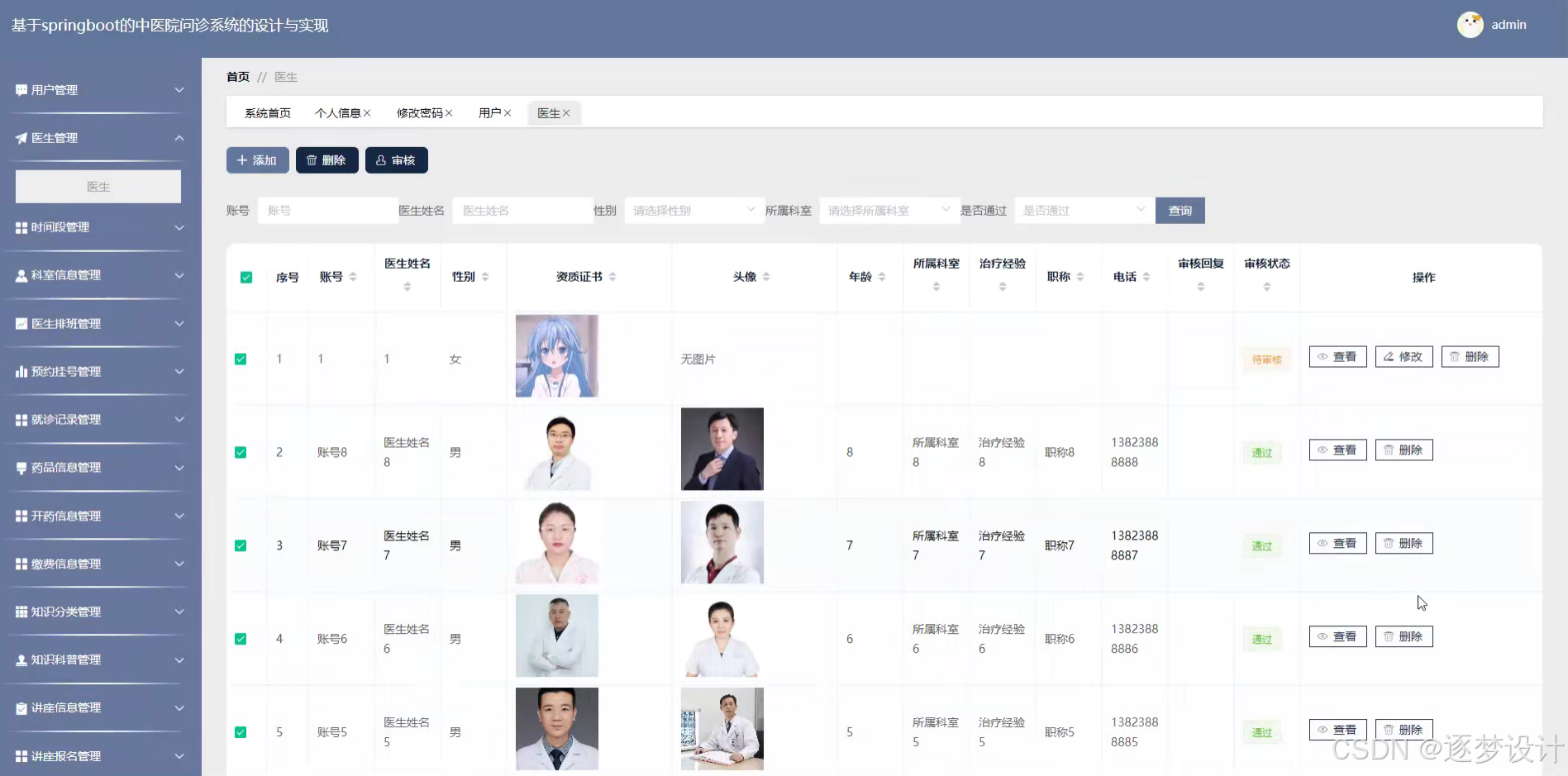Uncheck the checkbox for 账号8 row
Viewport: 1568px width, 776px height.
tap(241, 453)
